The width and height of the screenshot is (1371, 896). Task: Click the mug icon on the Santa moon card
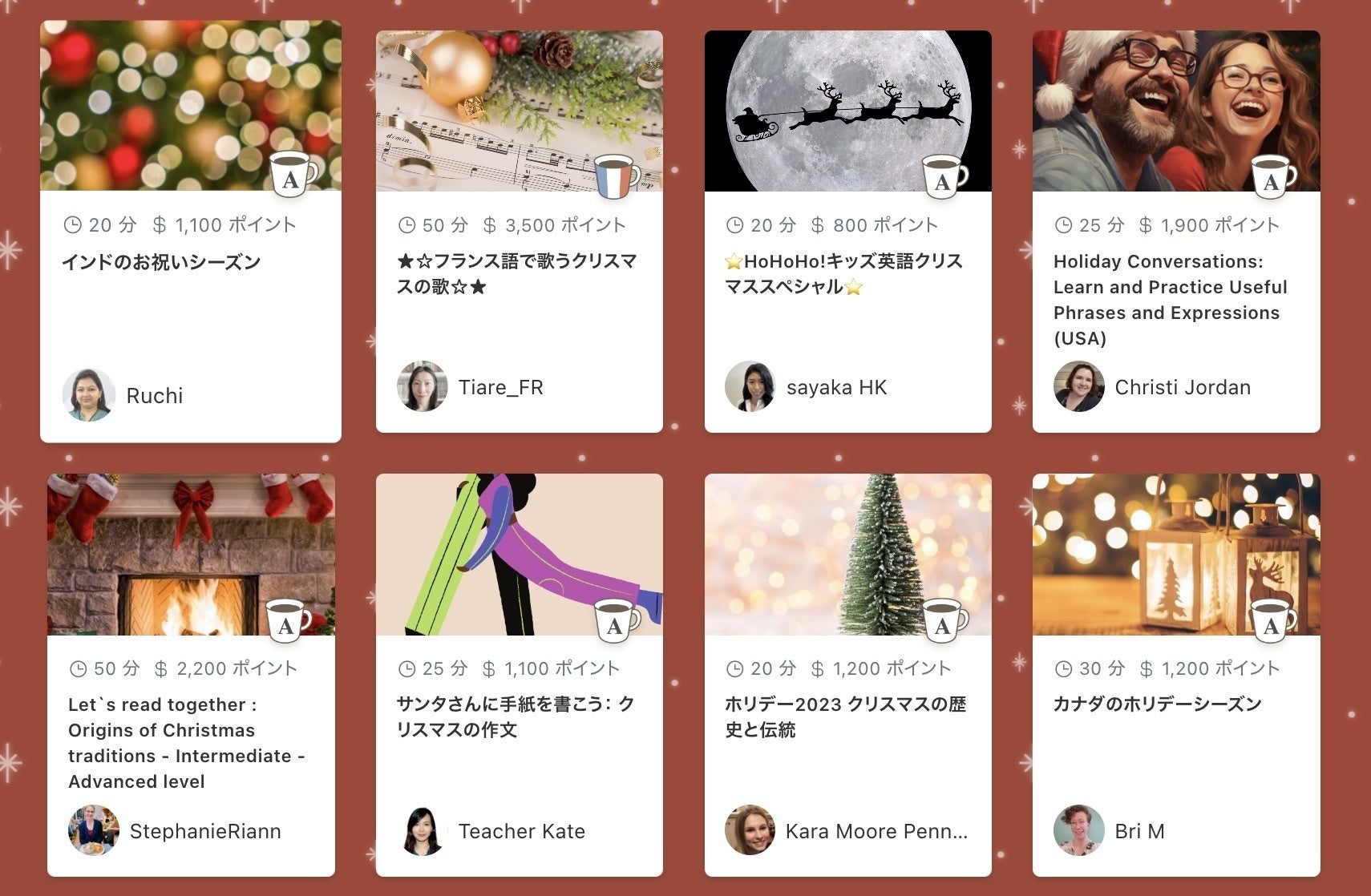944,177
